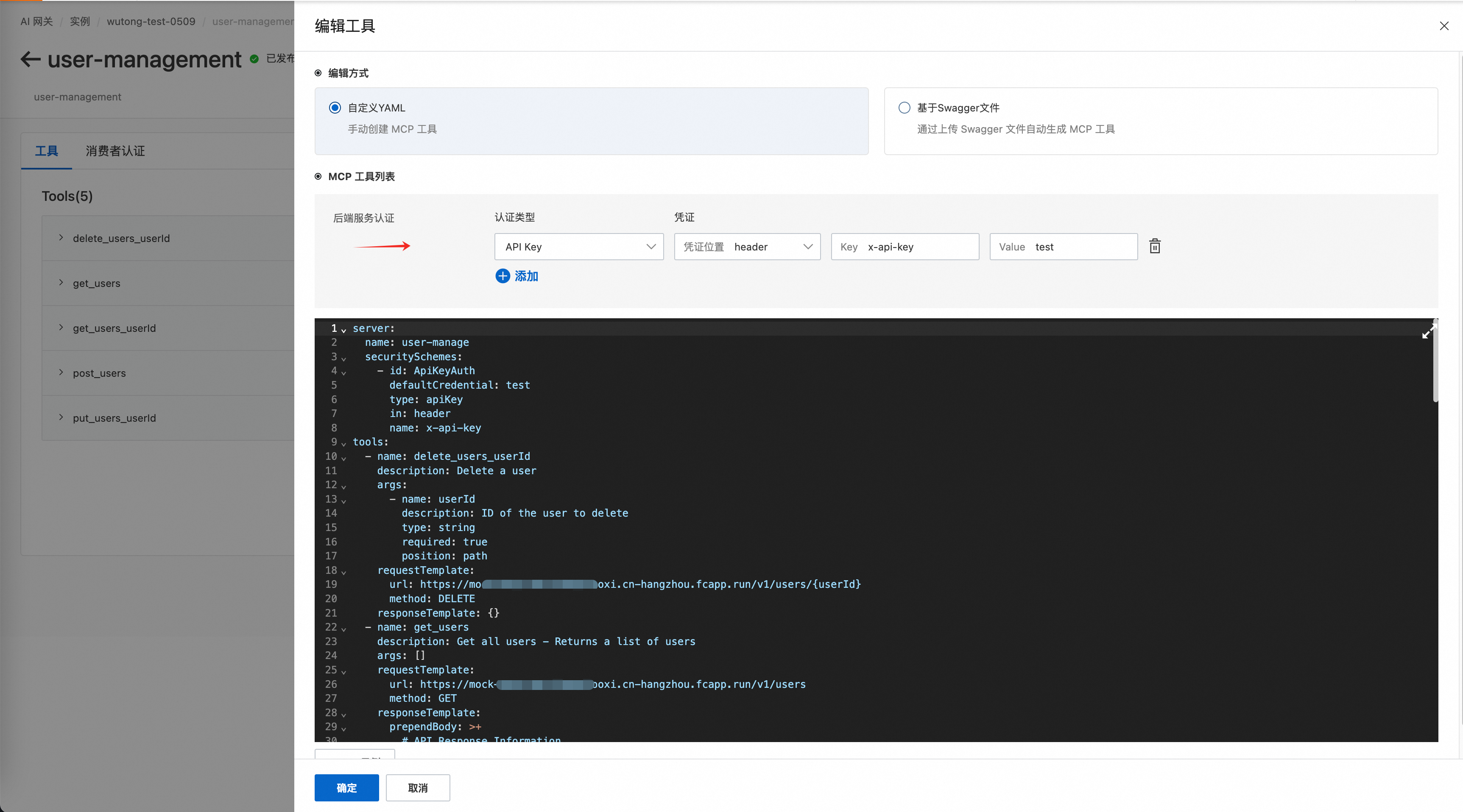
Task: Open the API Key 认证类型 dropdown
Action: (x=579, y=247)
